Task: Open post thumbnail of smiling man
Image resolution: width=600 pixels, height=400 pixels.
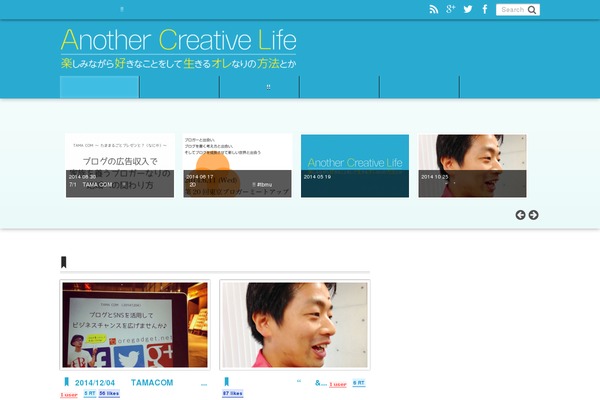Action: [295, 325]
